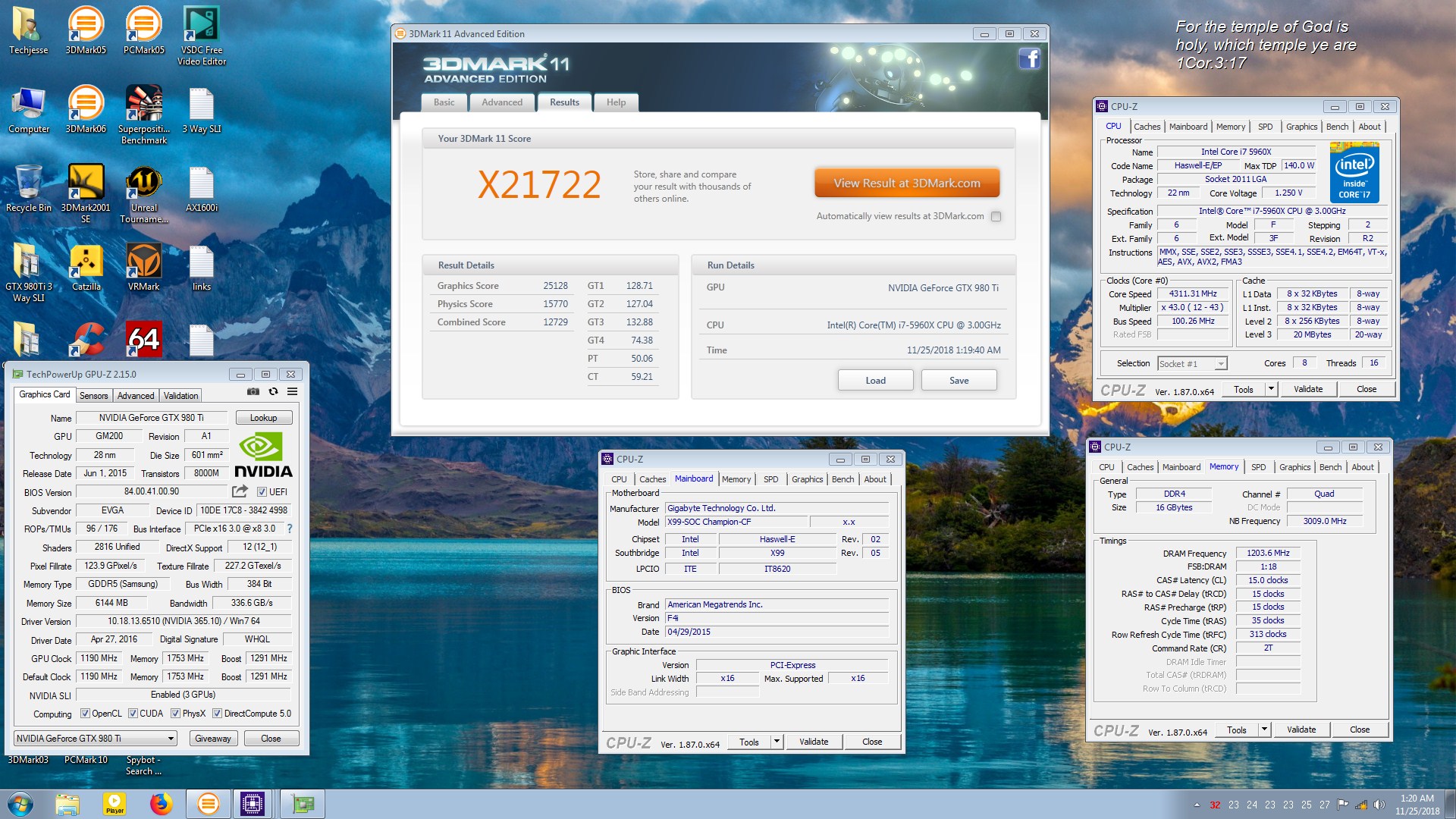Open Tools dropdown arrow in CPU-Z Memory window

point(1264,730)
